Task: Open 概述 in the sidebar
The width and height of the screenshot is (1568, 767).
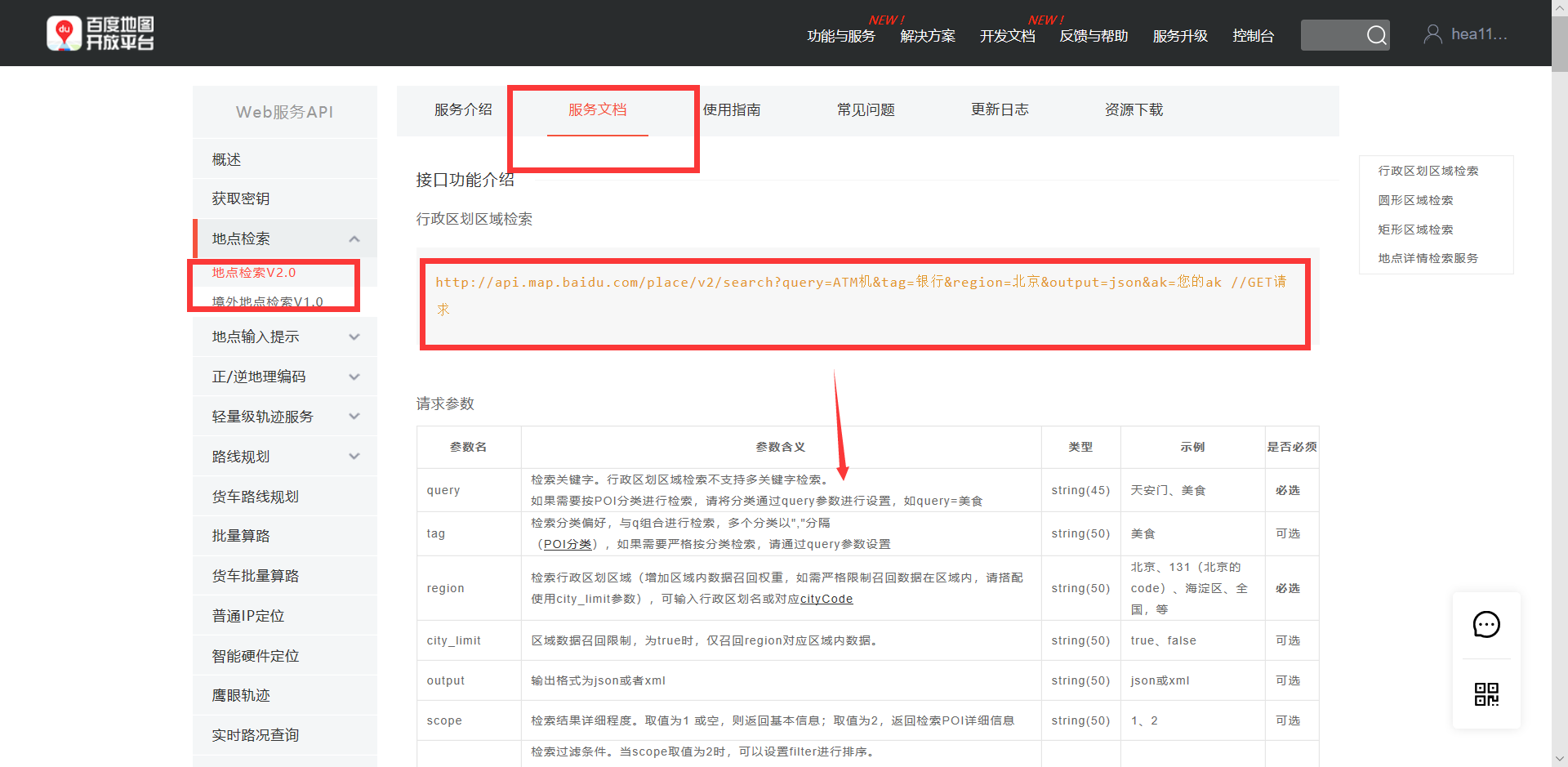Action: pyautogui.click(x=285, y=159)
